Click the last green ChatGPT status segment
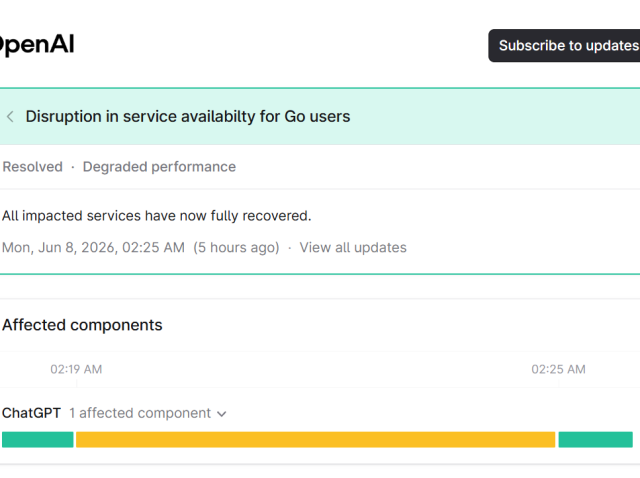The width and height of the screenshot is (640, 478). pos(596,440)
